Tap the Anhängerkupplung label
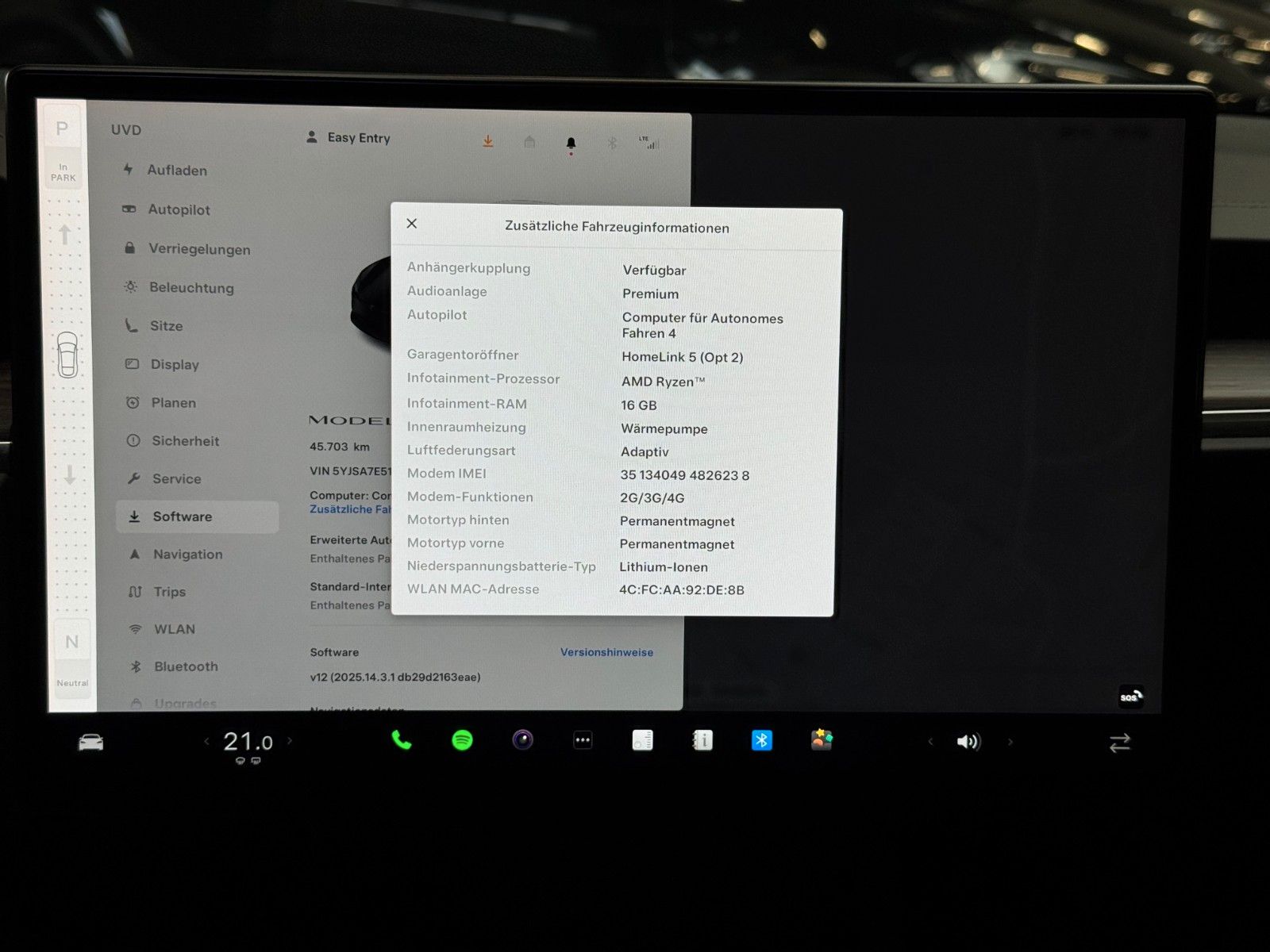 (x=468, y=267)
